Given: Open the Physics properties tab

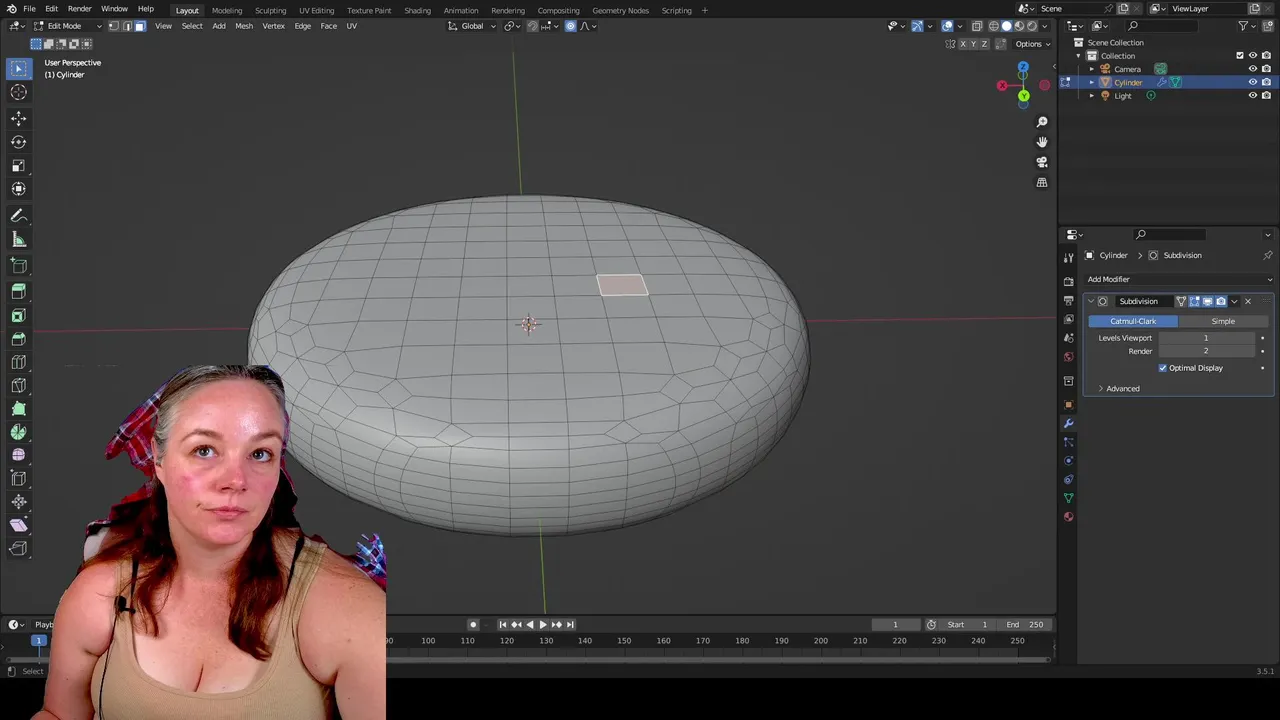Looking at the screenshot, I should click(1068, 461).
